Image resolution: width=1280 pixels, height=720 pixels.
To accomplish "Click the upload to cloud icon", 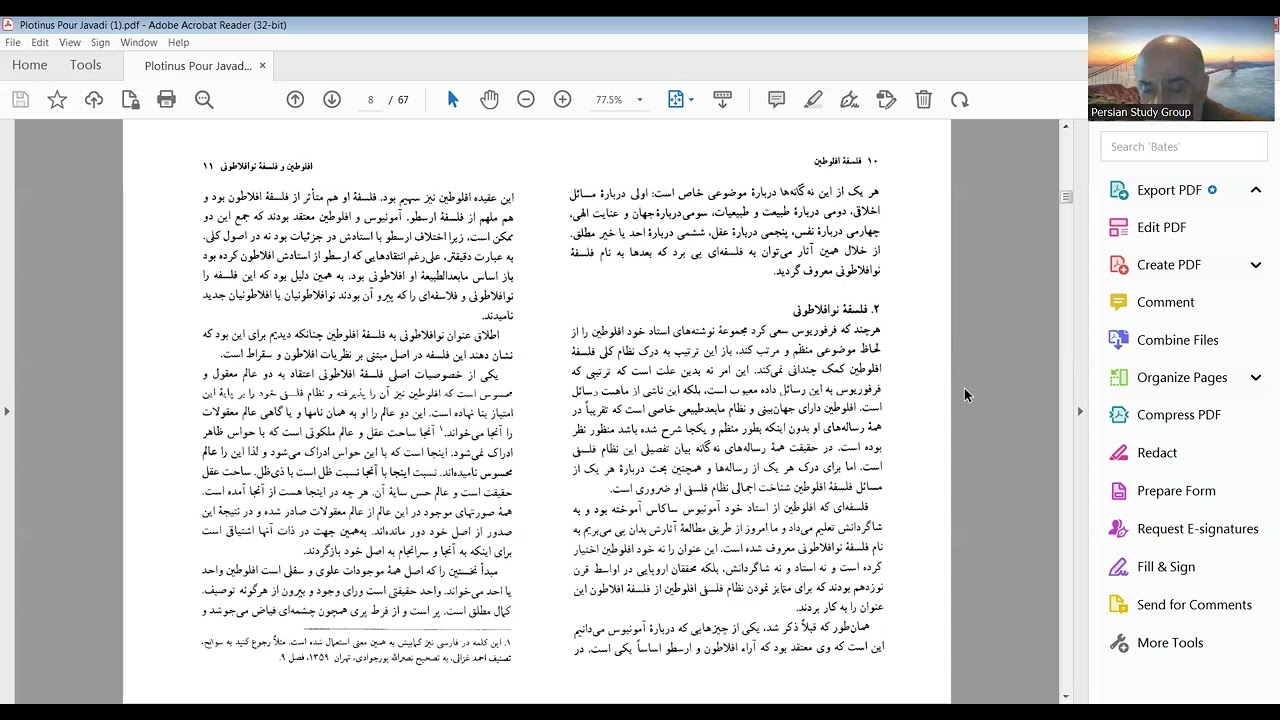I will [x=94, y=100].
